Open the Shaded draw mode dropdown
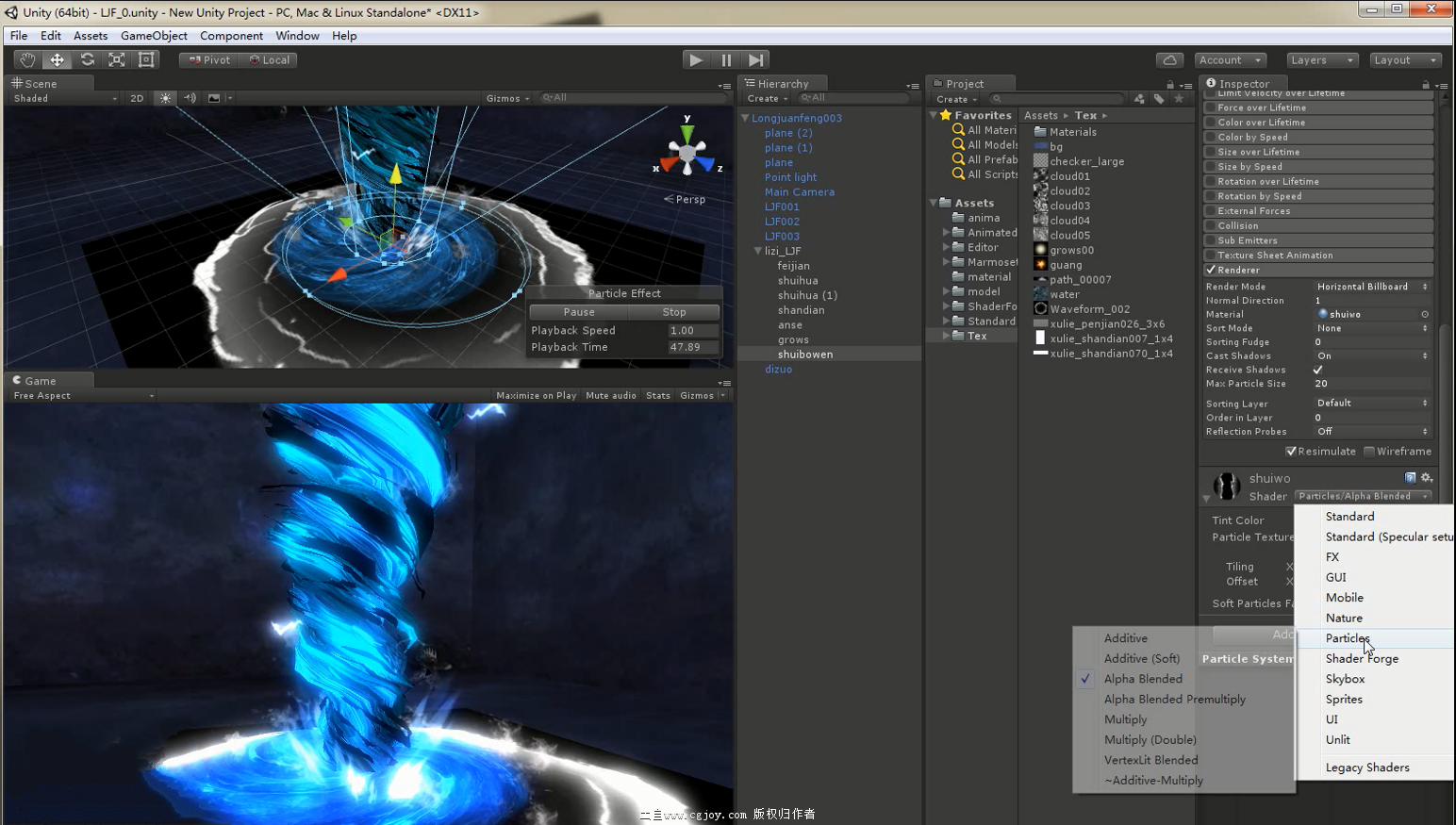The image size is (1456, 825). pos(65,98)
